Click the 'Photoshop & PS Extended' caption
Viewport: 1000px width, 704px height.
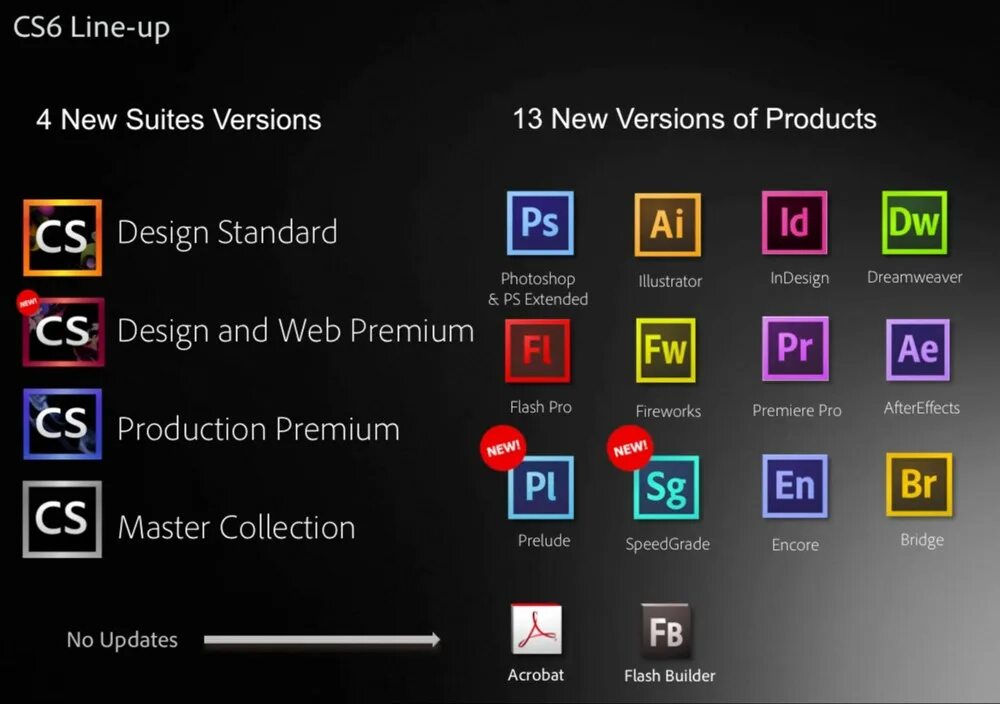[538, 289]
